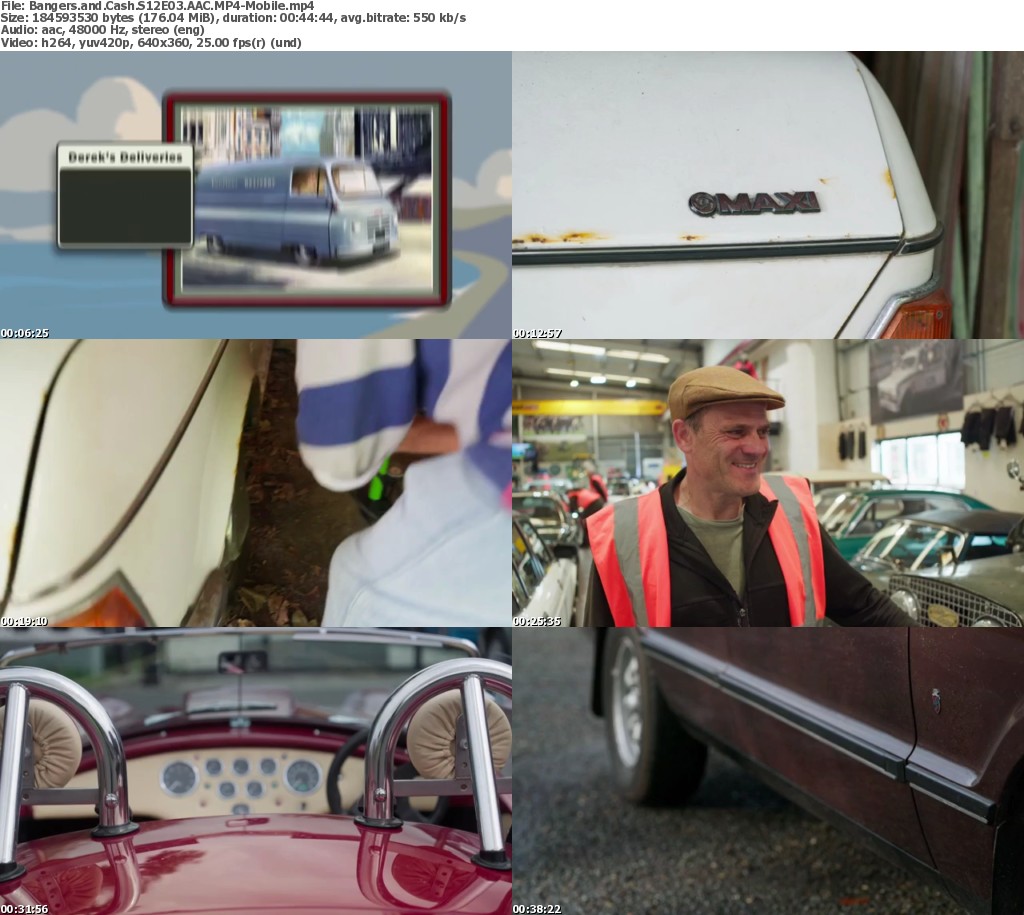This screenshot has width=1024, height=915.
Task: Click the 'Derek's Deliveries' label in first frame
Action: click(125, 157)
